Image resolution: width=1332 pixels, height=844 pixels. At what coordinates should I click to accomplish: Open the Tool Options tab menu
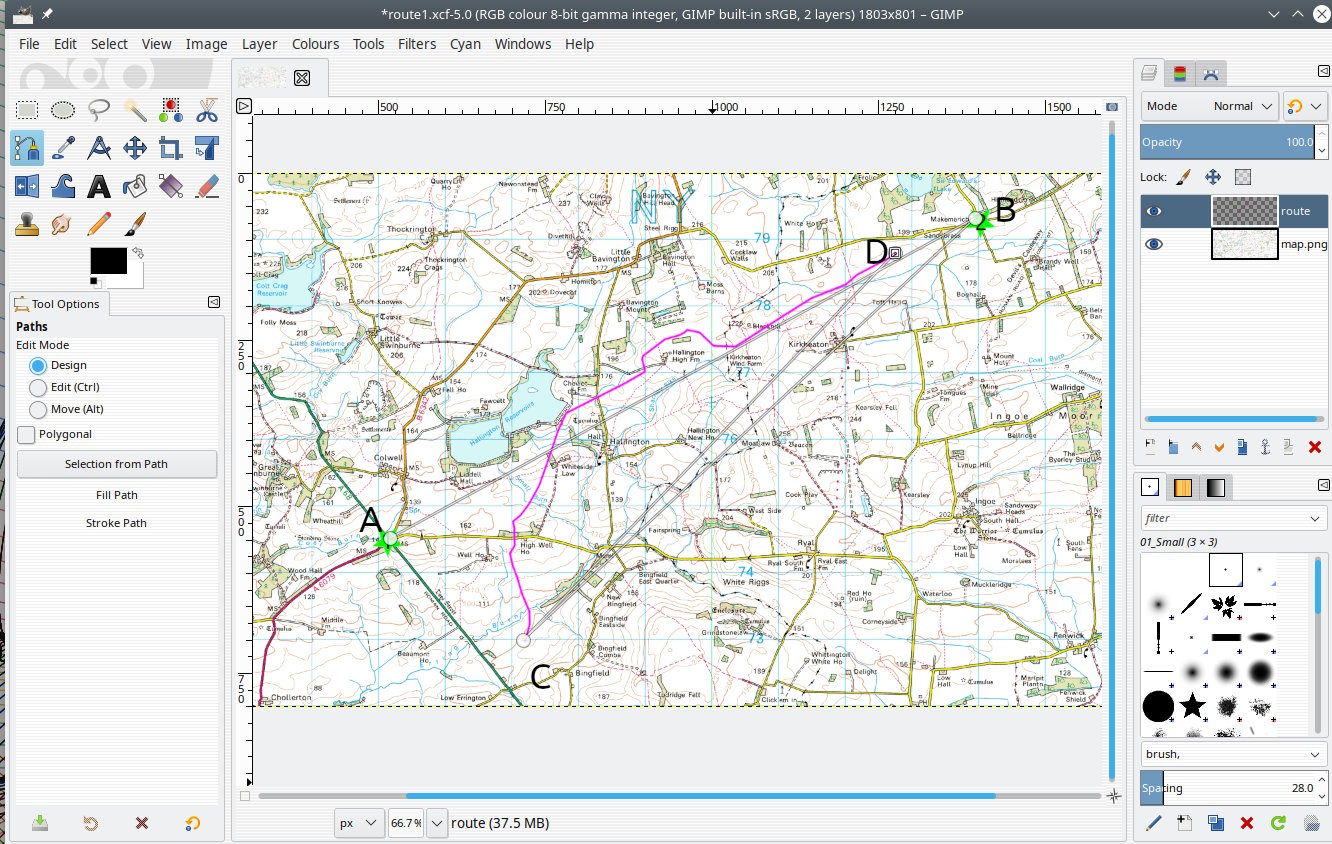(x=214, y=302)
